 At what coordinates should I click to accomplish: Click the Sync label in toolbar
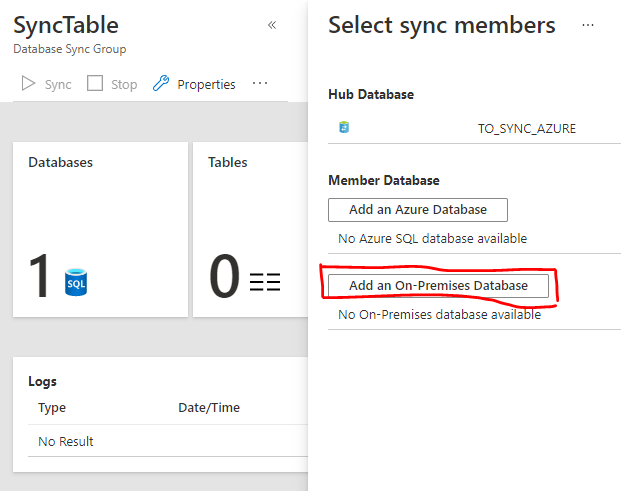(58, 84)
